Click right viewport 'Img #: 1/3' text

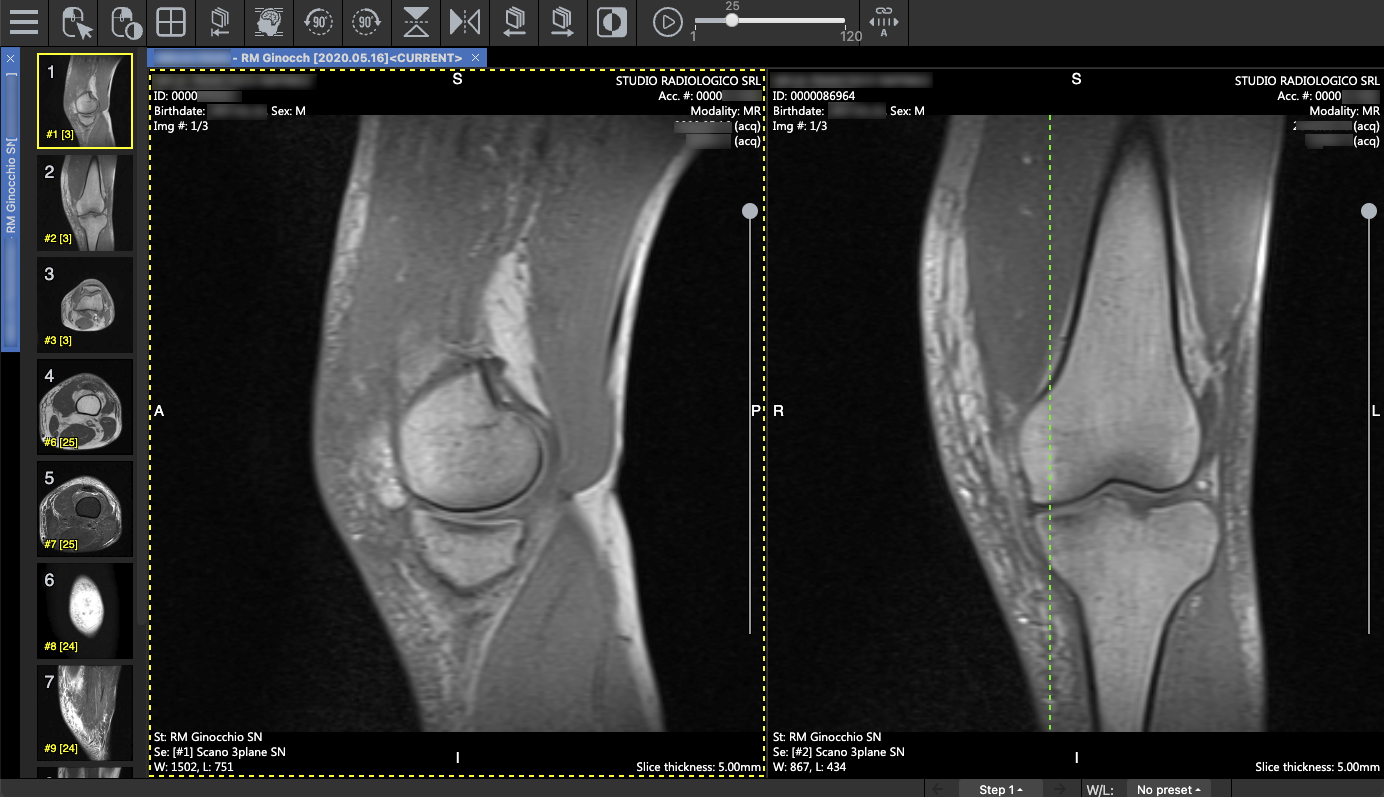tap(800, 126)
